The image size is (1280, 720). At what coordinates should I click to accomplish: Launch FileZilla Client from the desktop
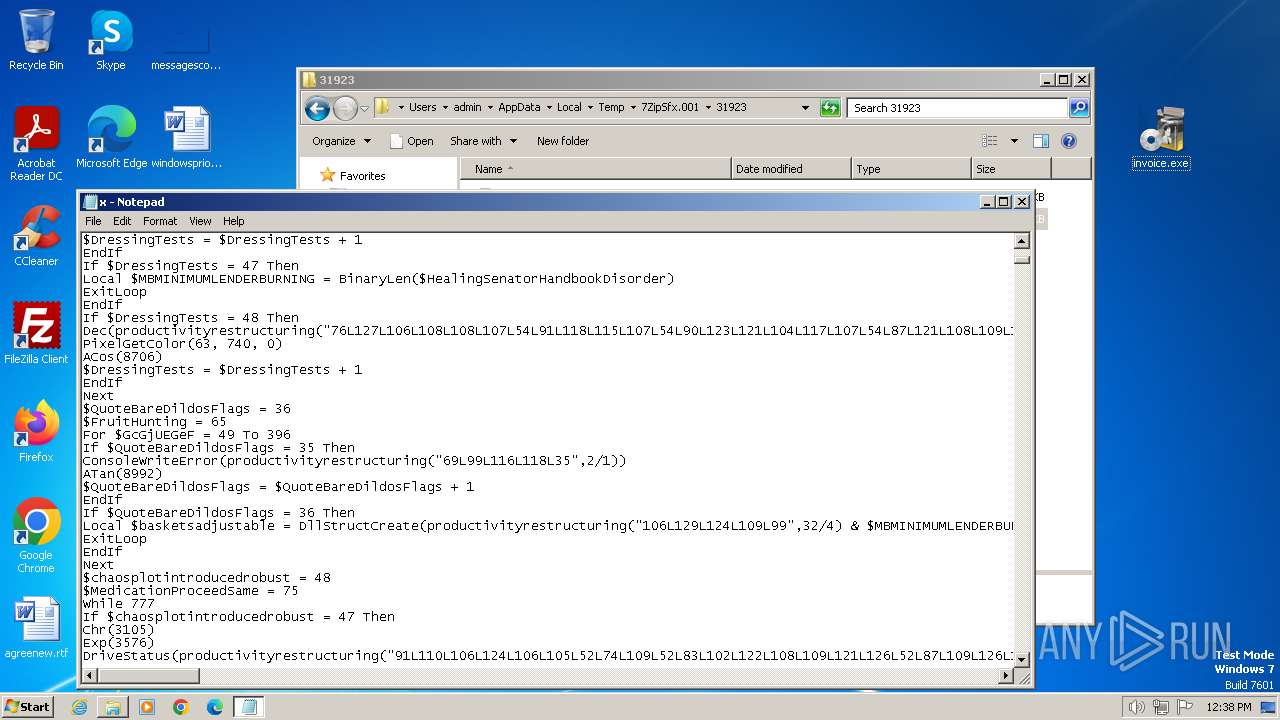(x=36, y=334)
